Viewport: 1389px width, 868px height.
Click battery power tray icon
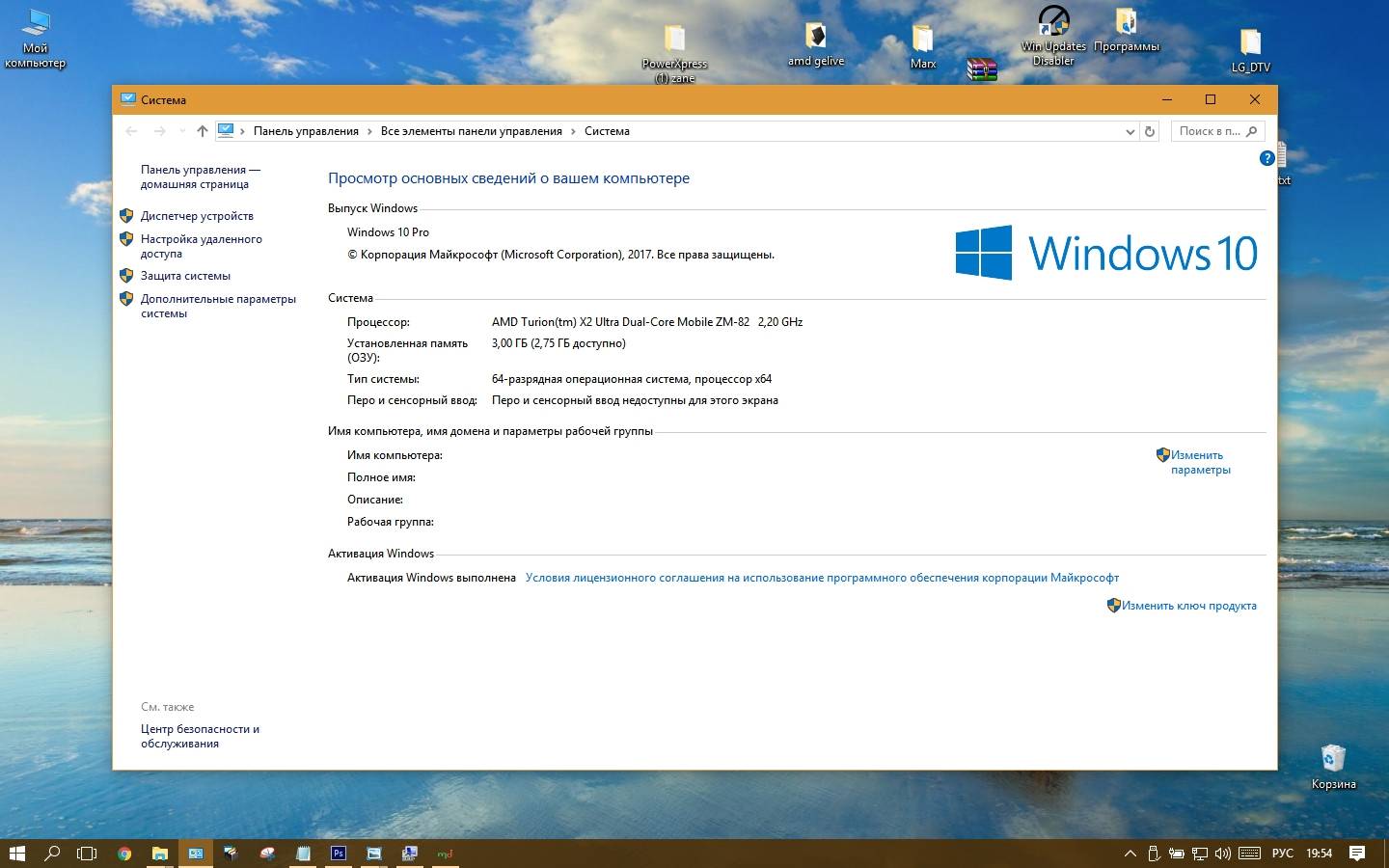tap(1177, 853)
